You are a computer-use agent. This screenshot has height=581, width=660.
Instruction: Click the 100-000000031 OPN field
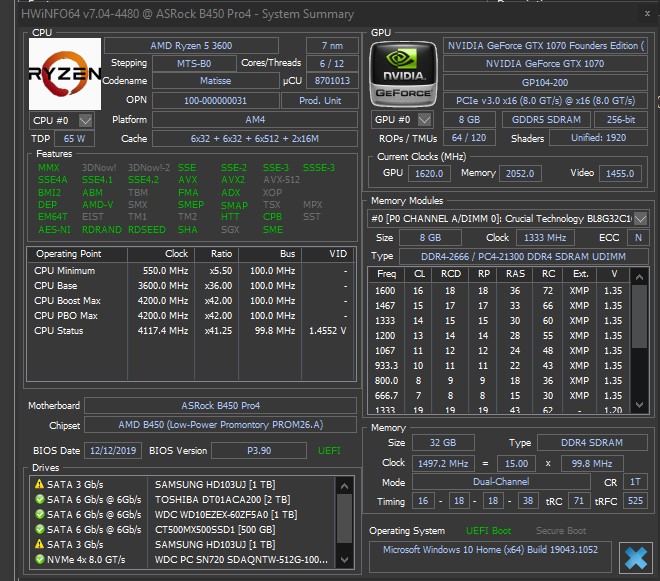tap(216, 101)
